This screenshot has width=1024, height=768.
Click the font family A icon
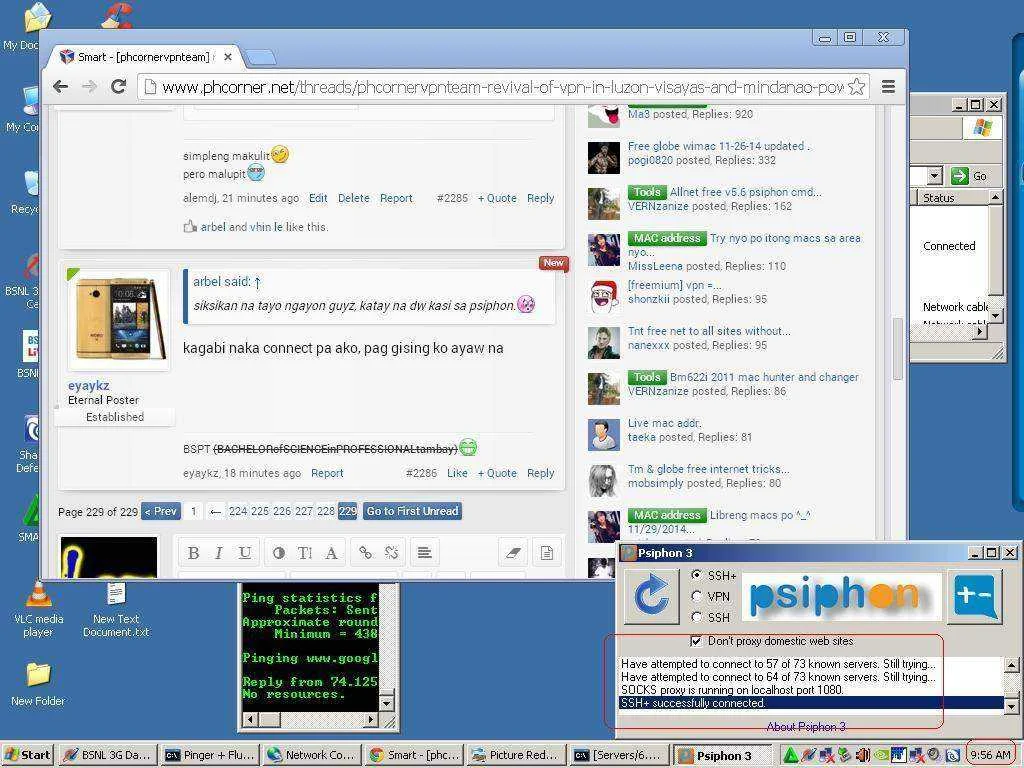[332, 553]
